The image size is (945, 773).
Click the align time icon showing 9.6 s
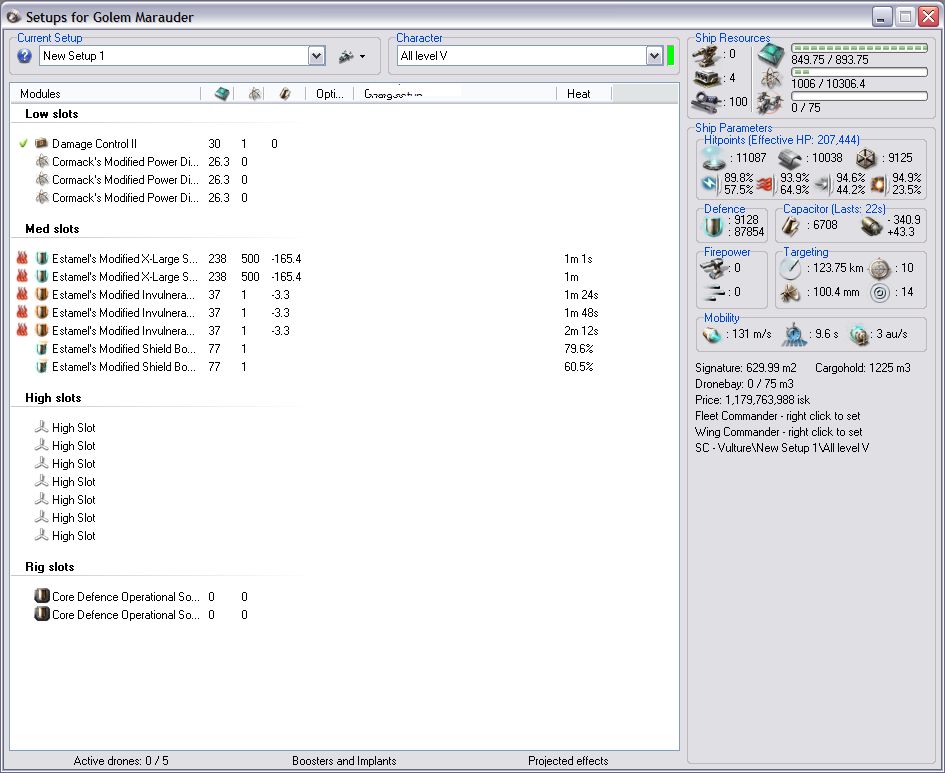click(x=794, y=335)
